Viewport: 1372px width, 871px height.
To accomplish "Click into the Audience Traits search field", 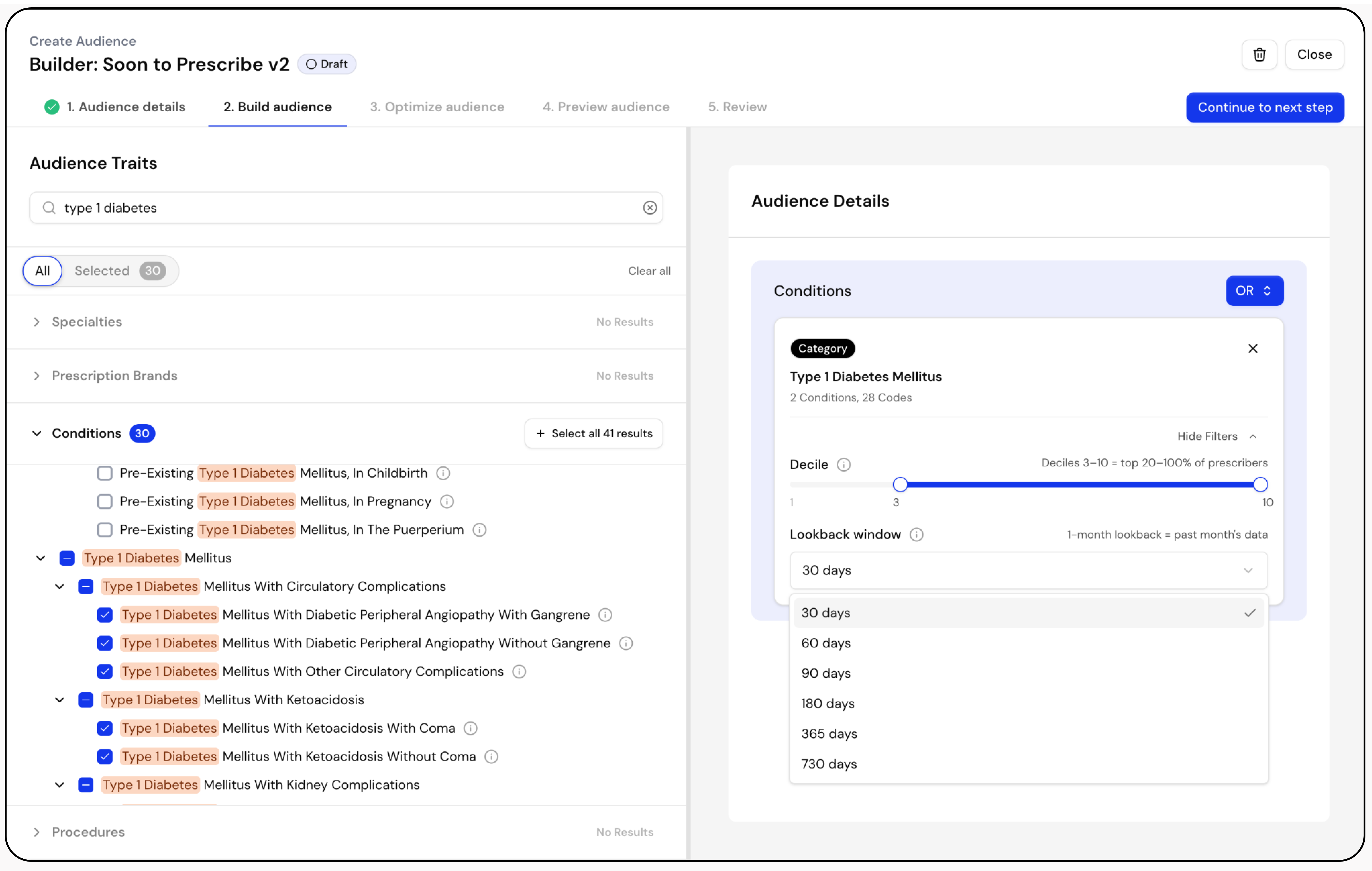I will pyautogui.click(x=342, y=208).
